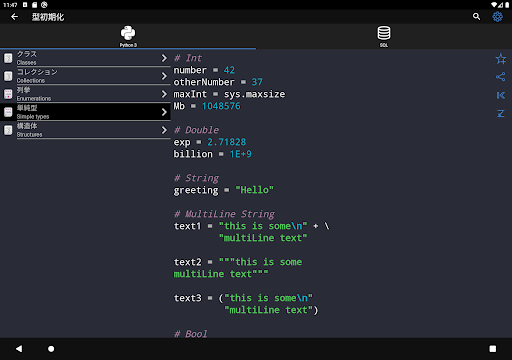
Task: Click the '# String' comment
Action: [196, 178]
